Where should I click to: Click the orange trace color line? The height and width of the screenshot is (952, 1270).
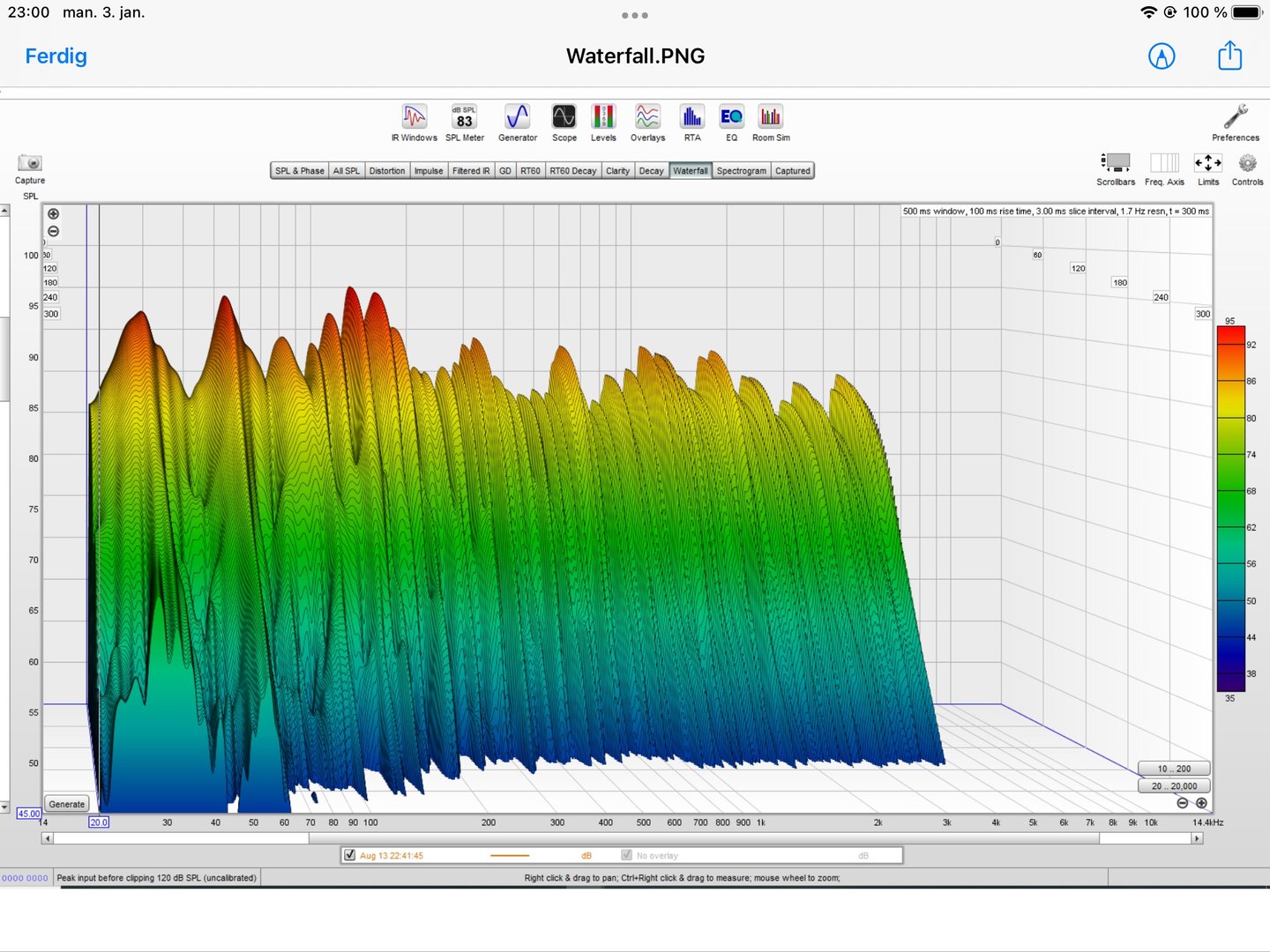pyautogui.click(x=510, y=855)
